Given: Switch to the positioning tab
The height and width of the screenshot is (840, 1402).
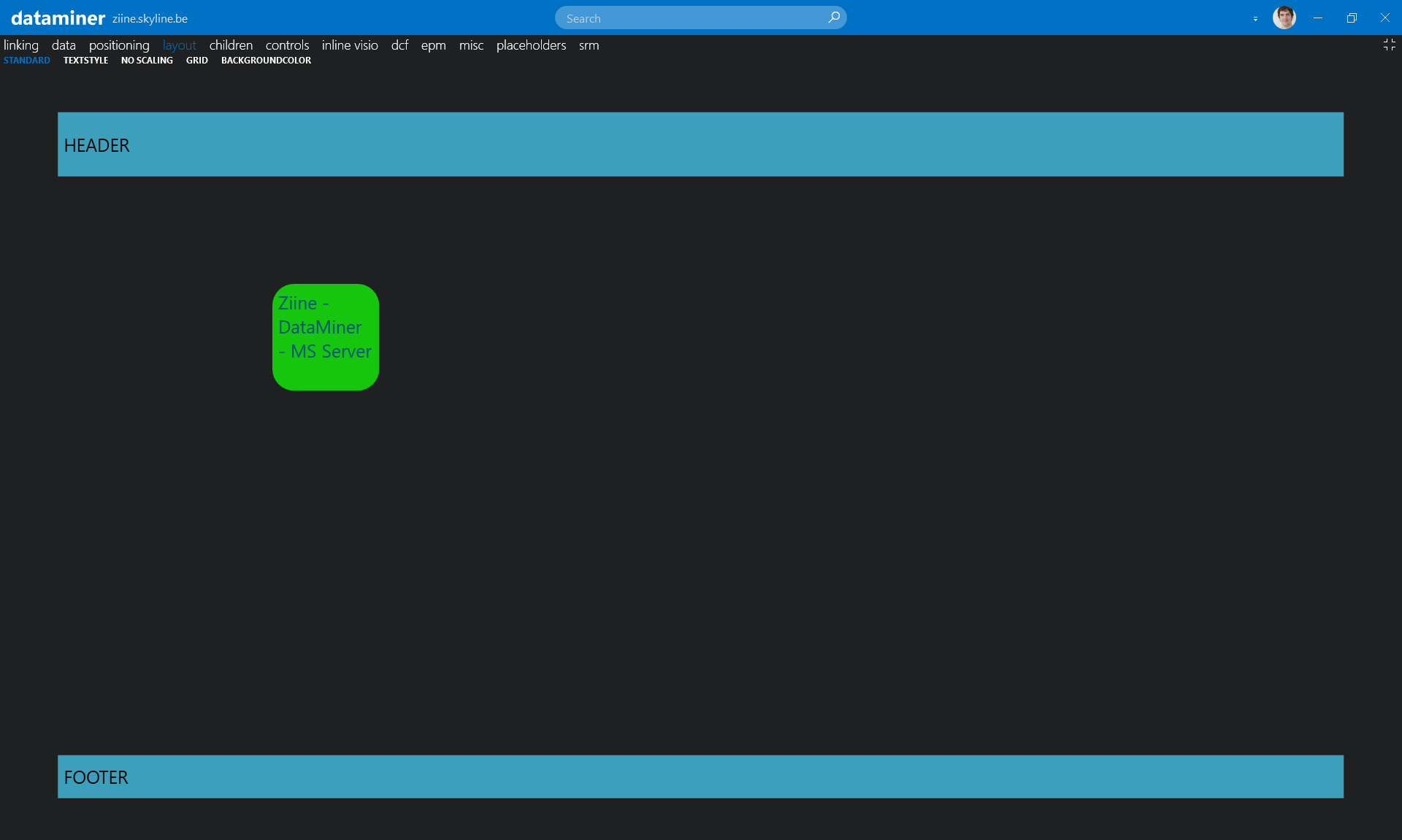Looking at the screenshot, I should coord(119,45).
